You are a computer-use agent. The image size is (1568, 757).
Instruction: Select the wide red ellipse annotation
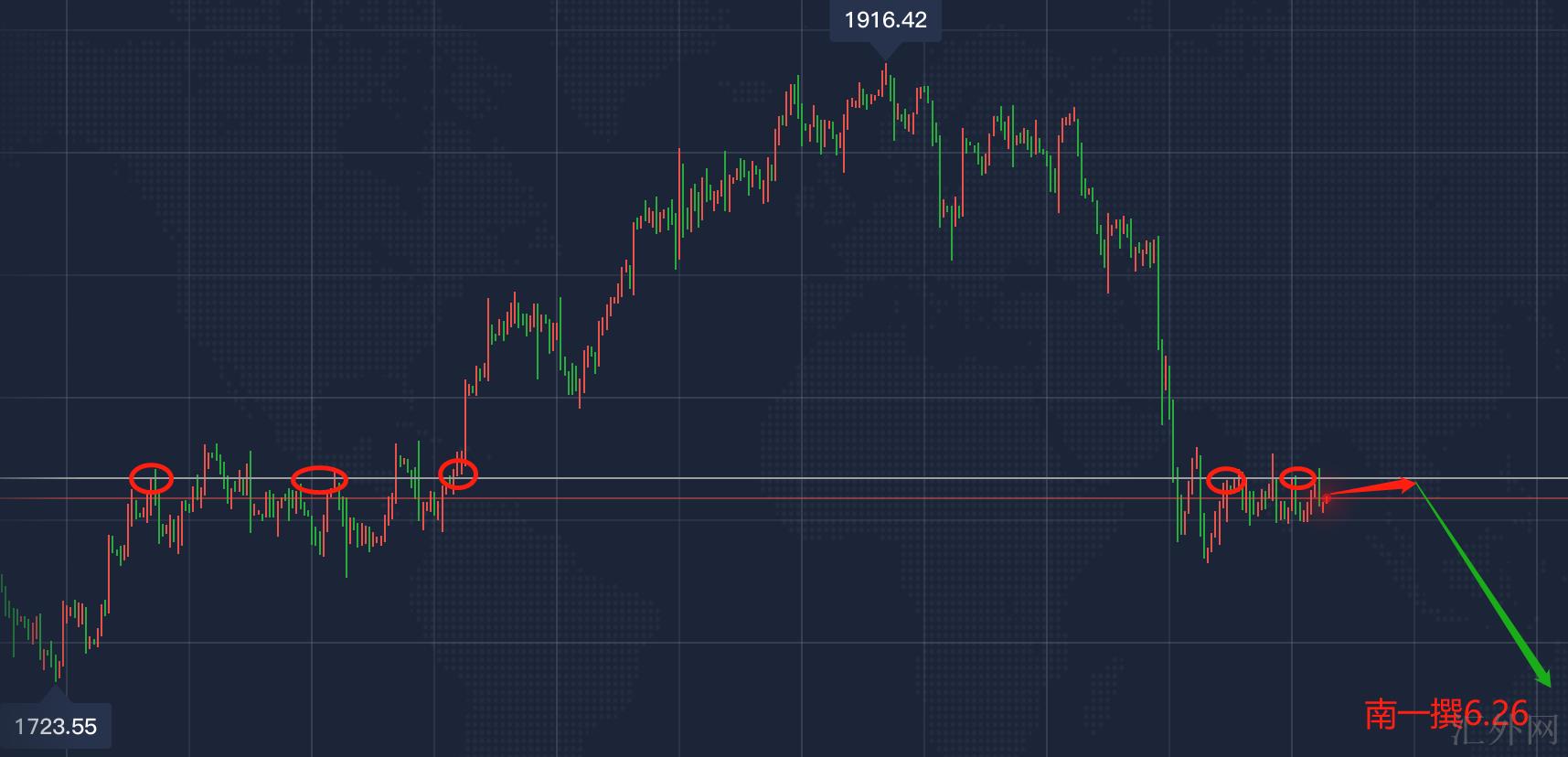coord(319,479)
